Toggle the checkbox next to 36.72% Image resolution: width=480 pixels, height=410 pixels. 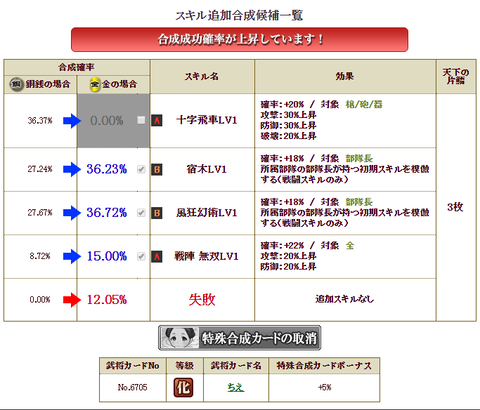[x=141, y=213]
